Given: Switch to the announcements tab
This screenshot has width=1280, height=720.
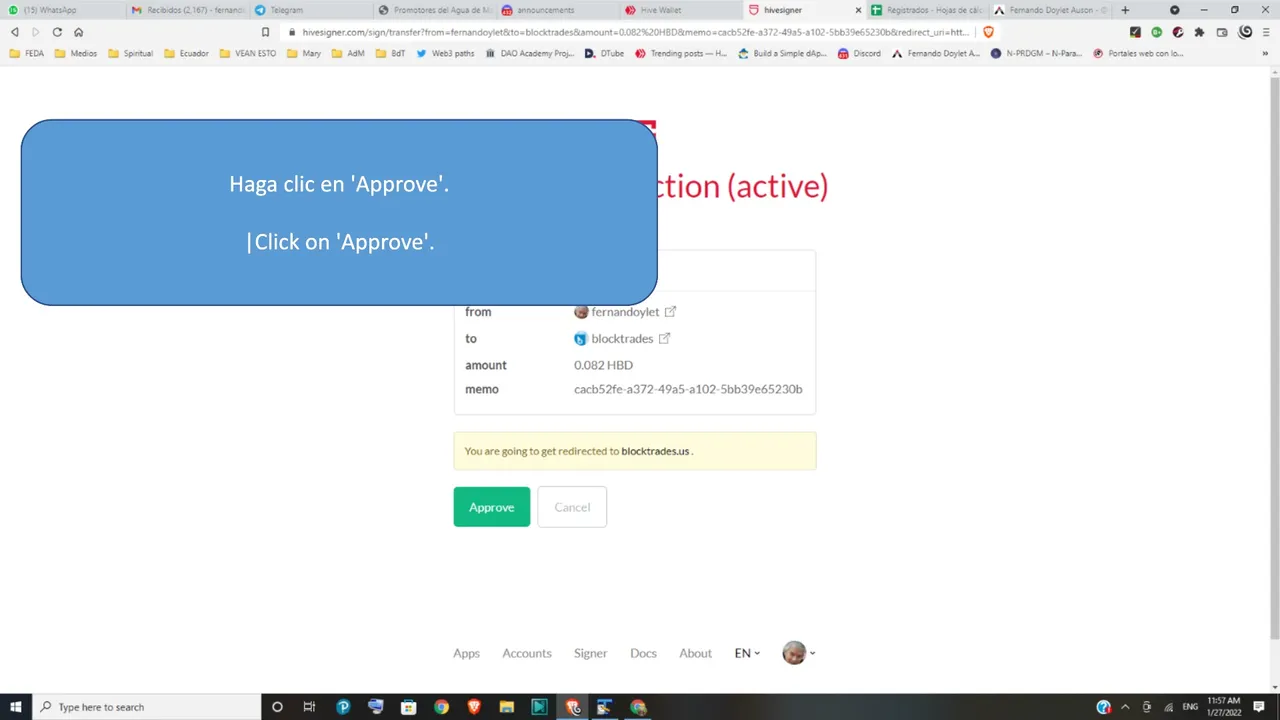Looking at the screenshot, I should [558, 10].
